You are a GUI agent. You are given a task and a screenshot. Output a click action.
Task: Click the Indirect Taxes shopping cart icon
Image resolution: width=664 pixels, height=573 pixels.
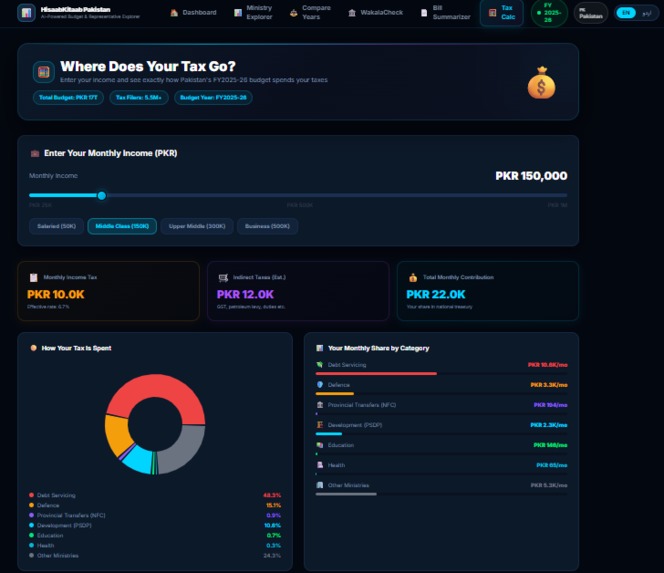pos(223,277)
